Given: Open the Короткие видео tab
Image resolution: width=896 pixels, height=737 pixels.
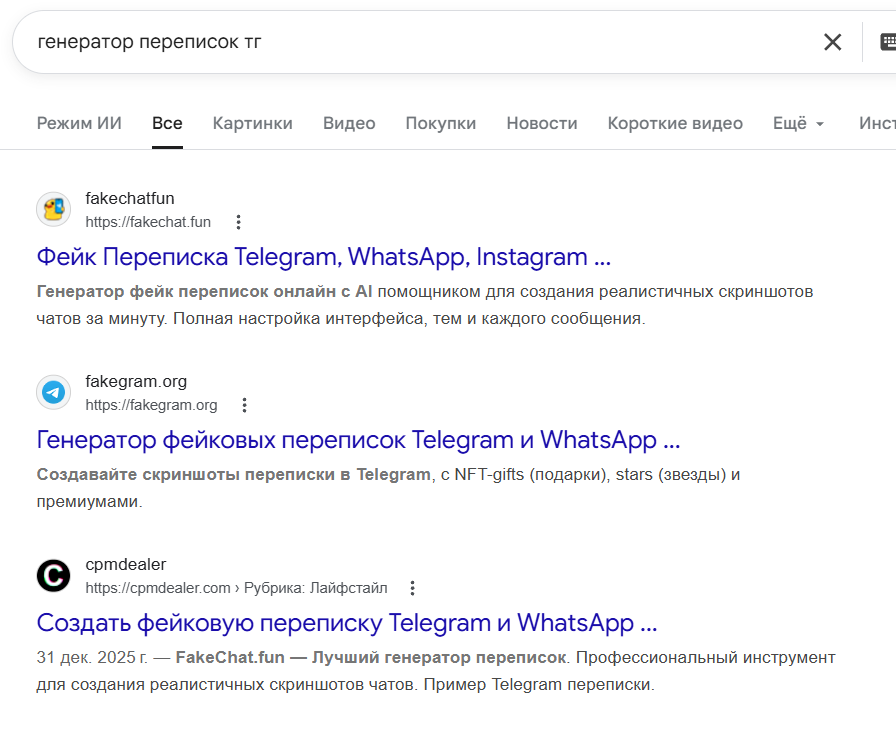Looking at the screenshot, I should tap(675, 123).
